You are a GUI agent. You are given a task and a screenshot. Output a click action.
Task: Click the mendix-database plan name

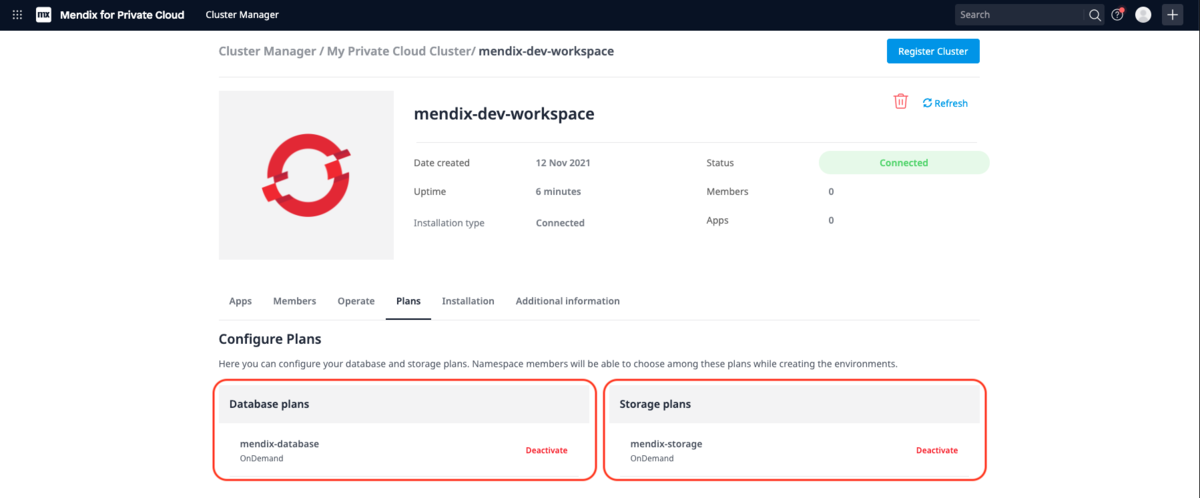click(279, 443)
